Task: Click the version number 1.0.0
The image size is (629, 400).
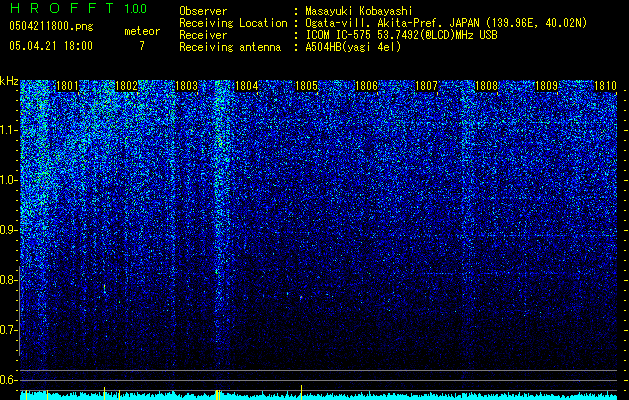Action: (136, 8)
